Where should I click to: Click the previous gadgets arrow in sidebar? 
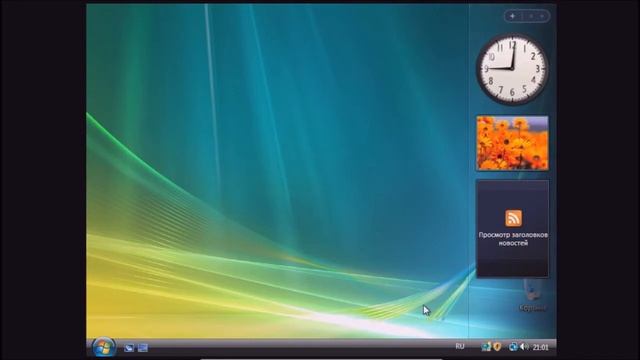pos(531,16)
